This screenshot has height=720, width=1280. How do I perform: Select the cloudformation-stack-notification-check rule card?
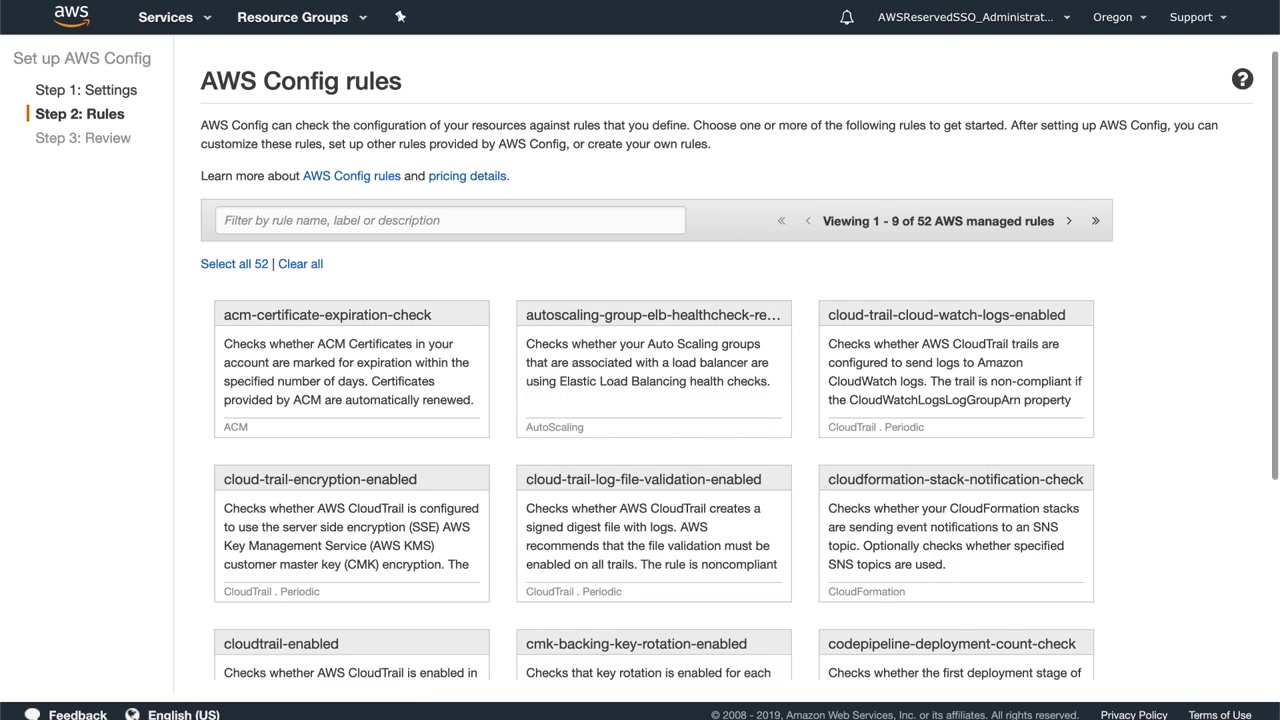tap(955, 533)
